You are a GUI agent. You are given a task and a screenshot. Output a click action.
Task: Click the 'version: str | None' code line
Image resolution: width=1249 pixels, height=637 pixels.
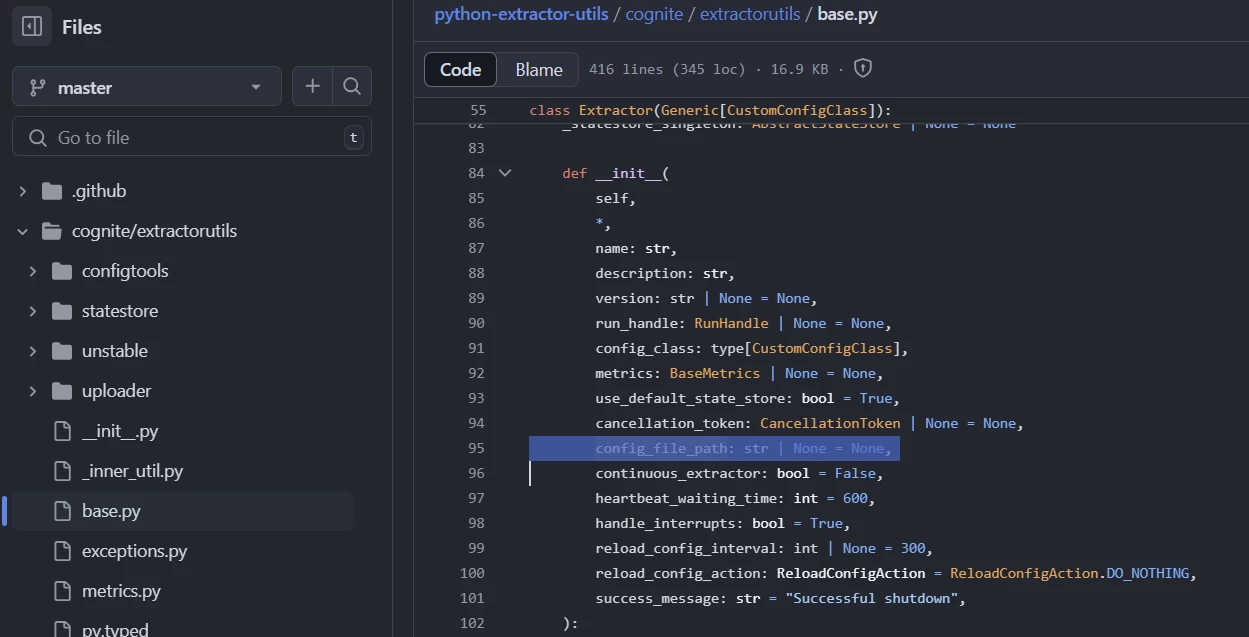coord(706,298)
